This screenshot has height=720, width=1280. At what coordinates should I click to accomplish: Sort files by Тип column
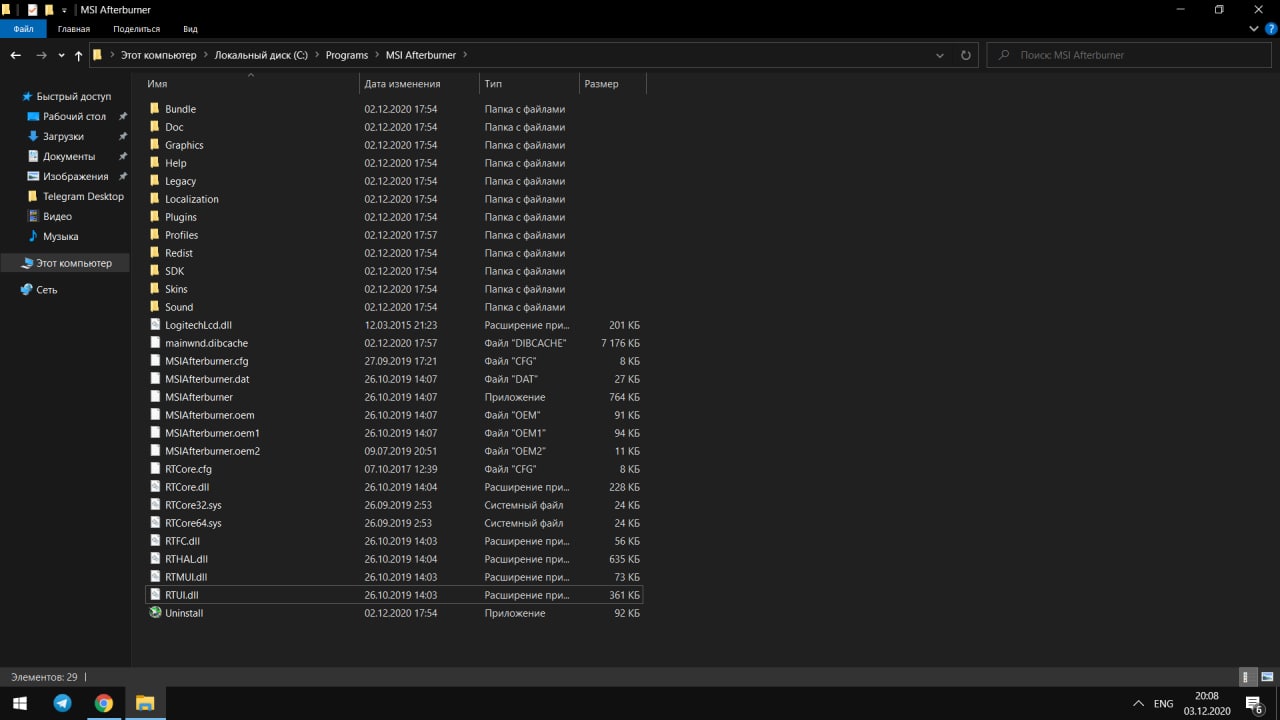pos(530,84)
